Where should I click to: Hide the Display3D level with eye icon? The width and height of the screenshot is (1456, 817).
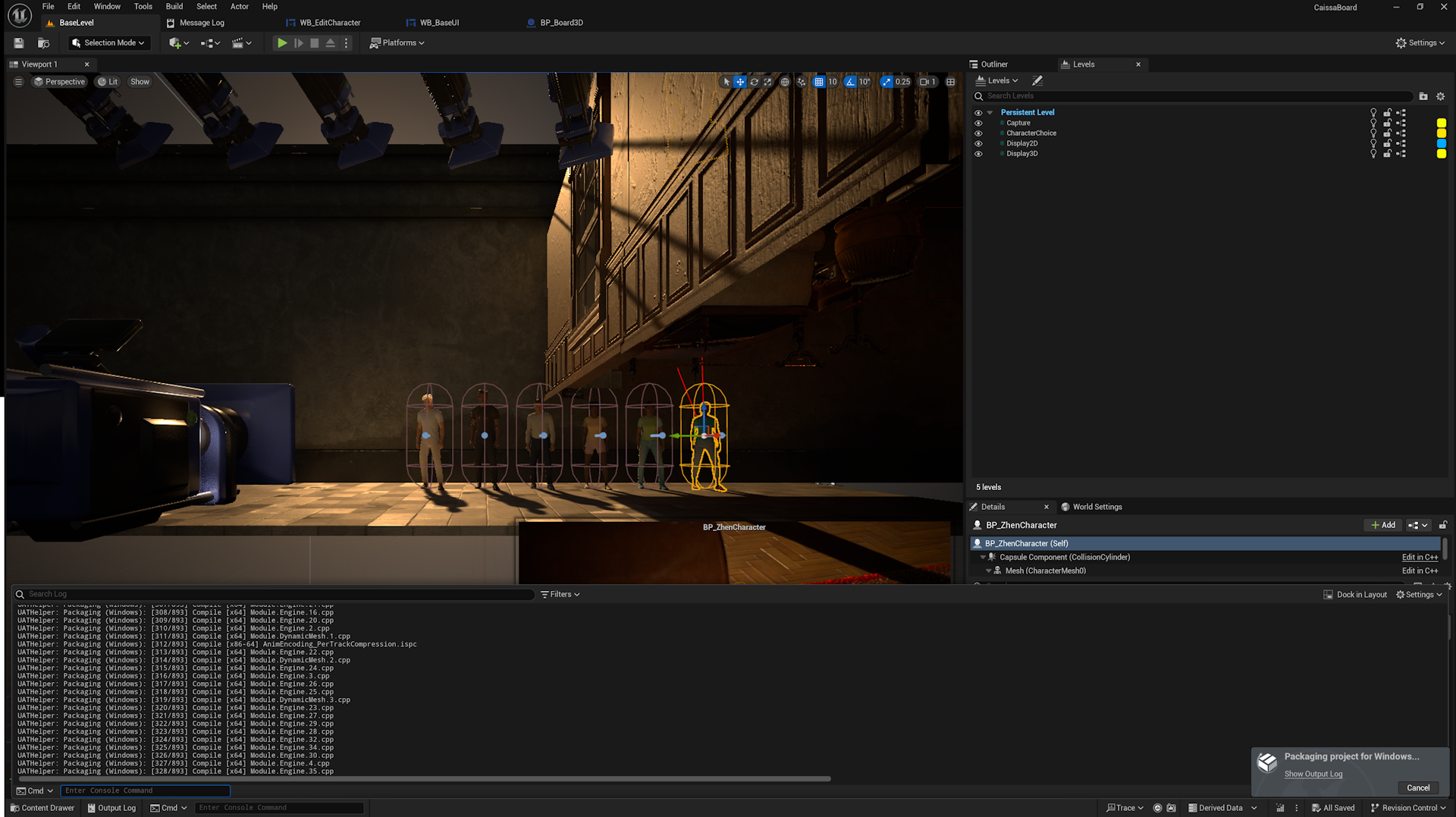click(x=978, y=154)
